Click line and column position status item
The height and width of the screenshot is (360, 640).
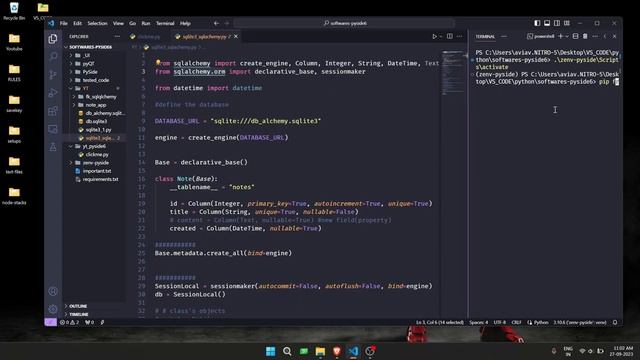(x=440, y=322)
